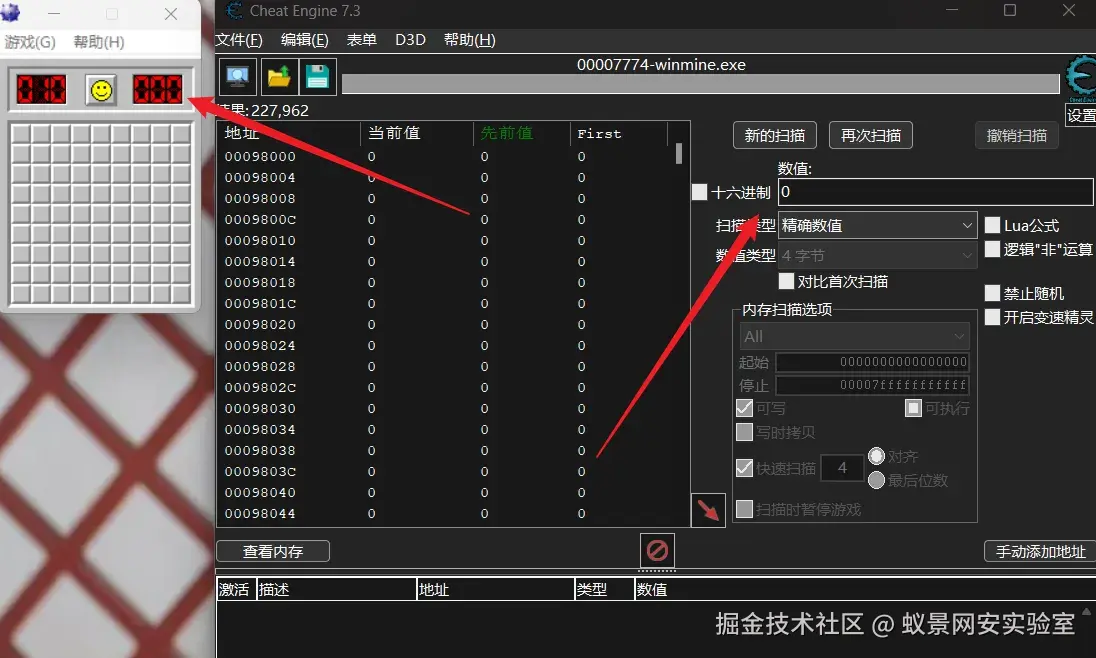Enable the 开启变速精灵 checkbox
1096x658 pixels.
point(992,317)
